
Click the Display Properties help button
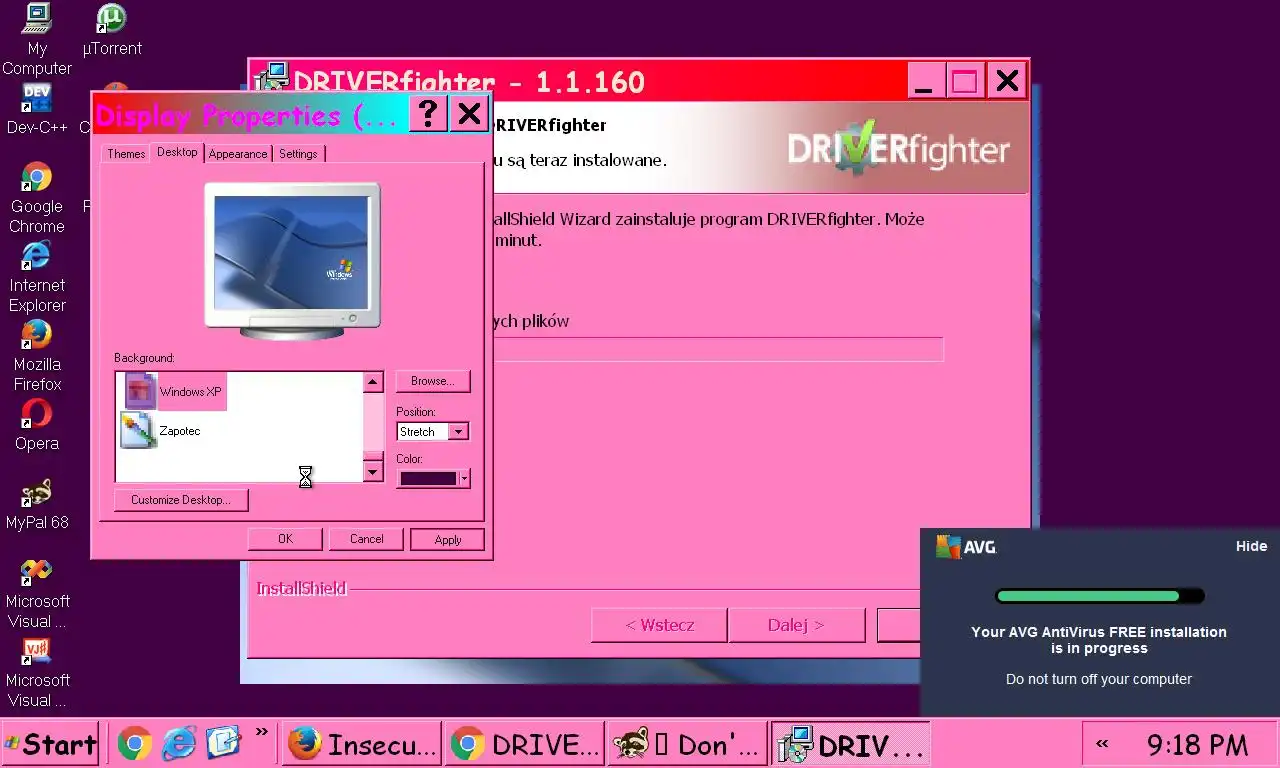tap(428, 114)
